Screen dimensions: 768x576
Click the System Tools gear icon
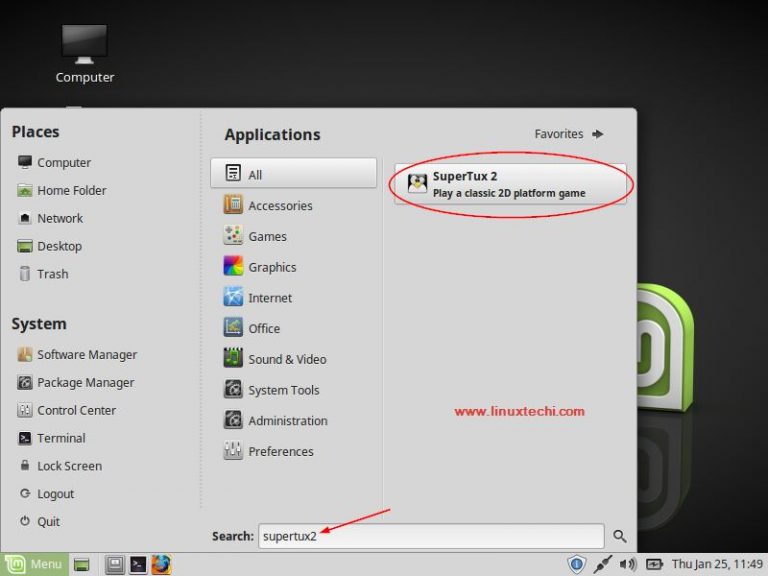(x=233, y=389)
